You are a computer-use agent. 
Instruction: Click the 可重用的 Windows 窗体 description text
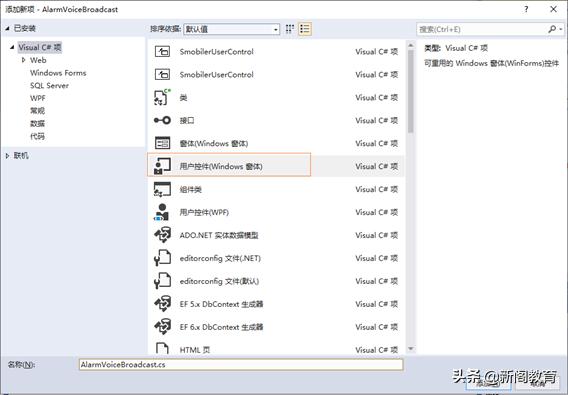click(492, 63)
